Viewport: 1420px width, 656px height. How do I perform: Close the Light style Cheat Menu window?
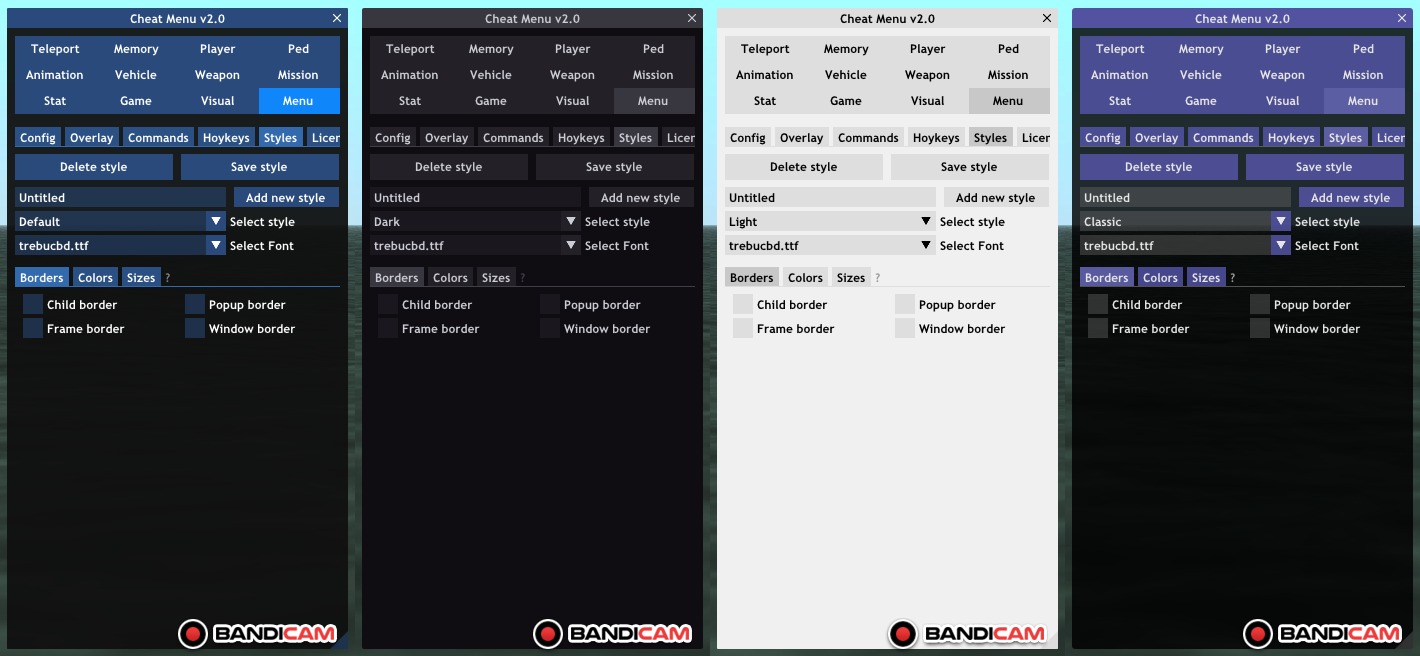click(x=1047, y=18)
